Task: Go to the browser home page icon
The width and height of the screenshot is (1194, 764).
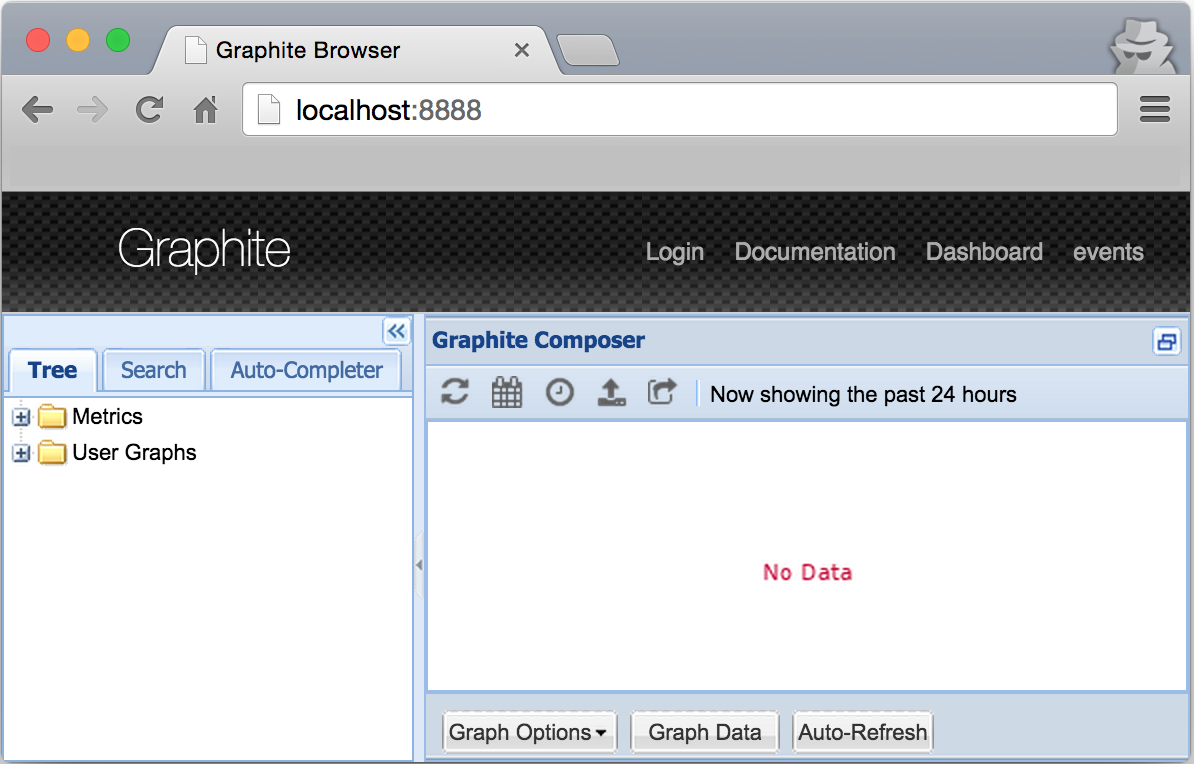Action: pyautogui.click(x=206, y=110)
